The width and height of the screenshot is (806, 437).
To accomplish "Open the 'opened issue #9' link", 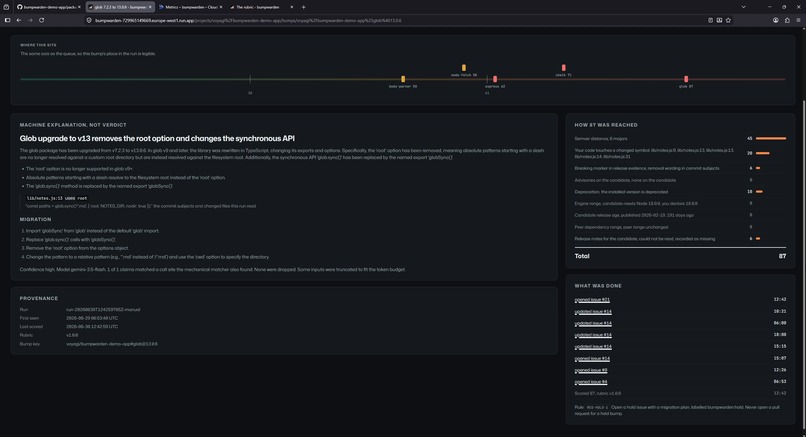I will [591, 370].
